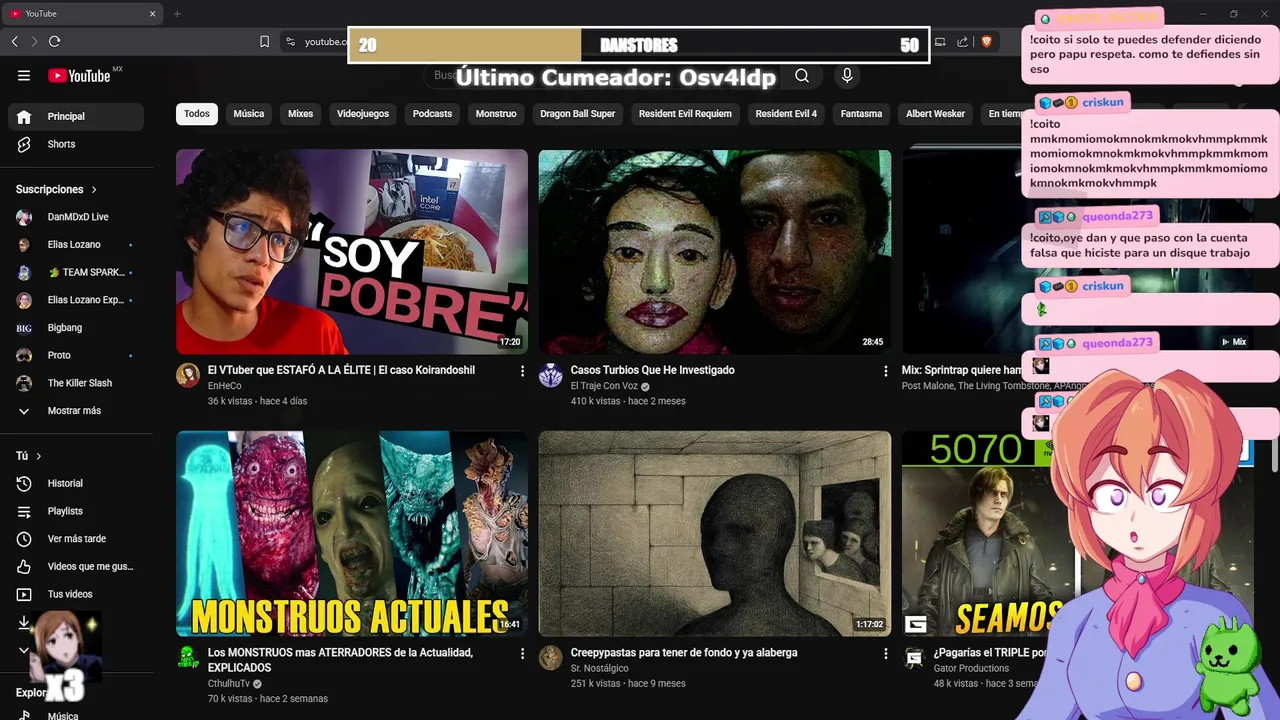
Task: Expand Suscripciones section chevron
Action: (94, 189)
